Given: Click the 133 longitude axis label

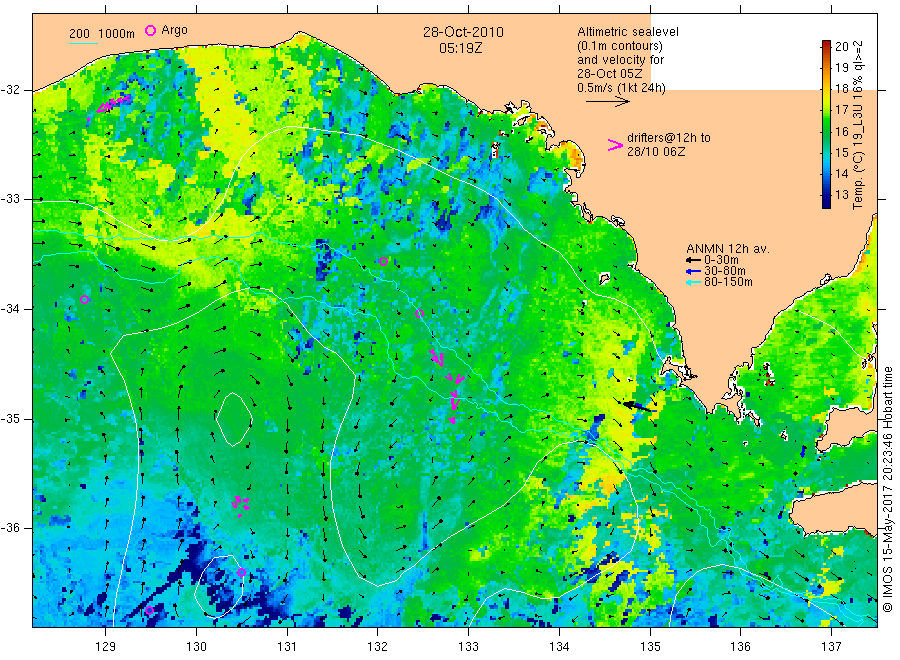Looking at the screenshot, I should tap(468, 647).
